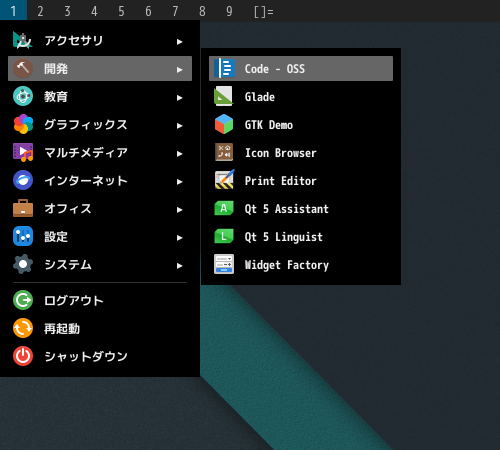The image size is (500, 450).
Task: Expand the 開発 submenu arrow
Action: [180, 70]
